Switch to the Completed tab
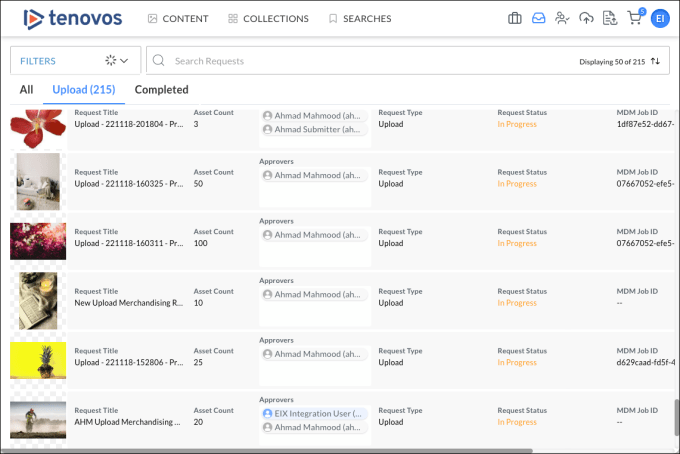Viewport: 680px width, 454px height. 161,90
